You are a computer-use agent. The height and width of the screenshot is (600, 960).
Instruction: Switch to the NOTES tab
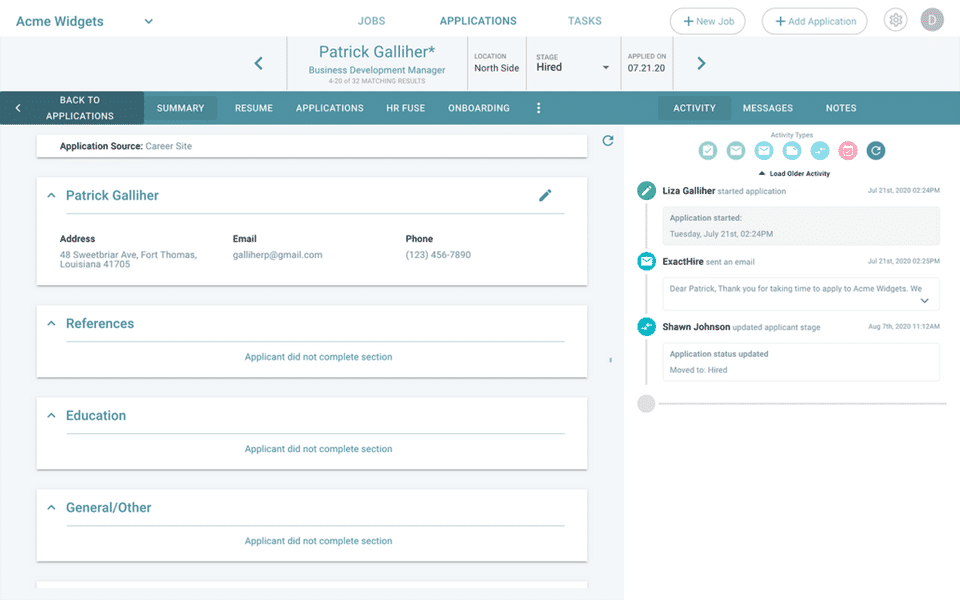coord(841,108)
